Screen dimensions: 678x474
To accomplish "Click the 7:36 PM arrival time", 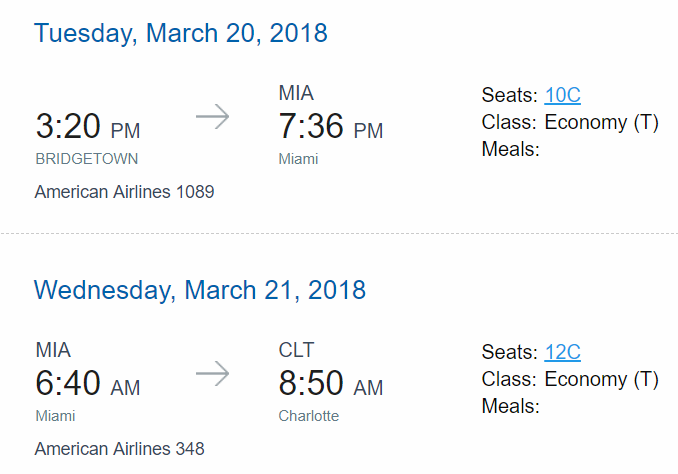I will (x=331, y=126).
